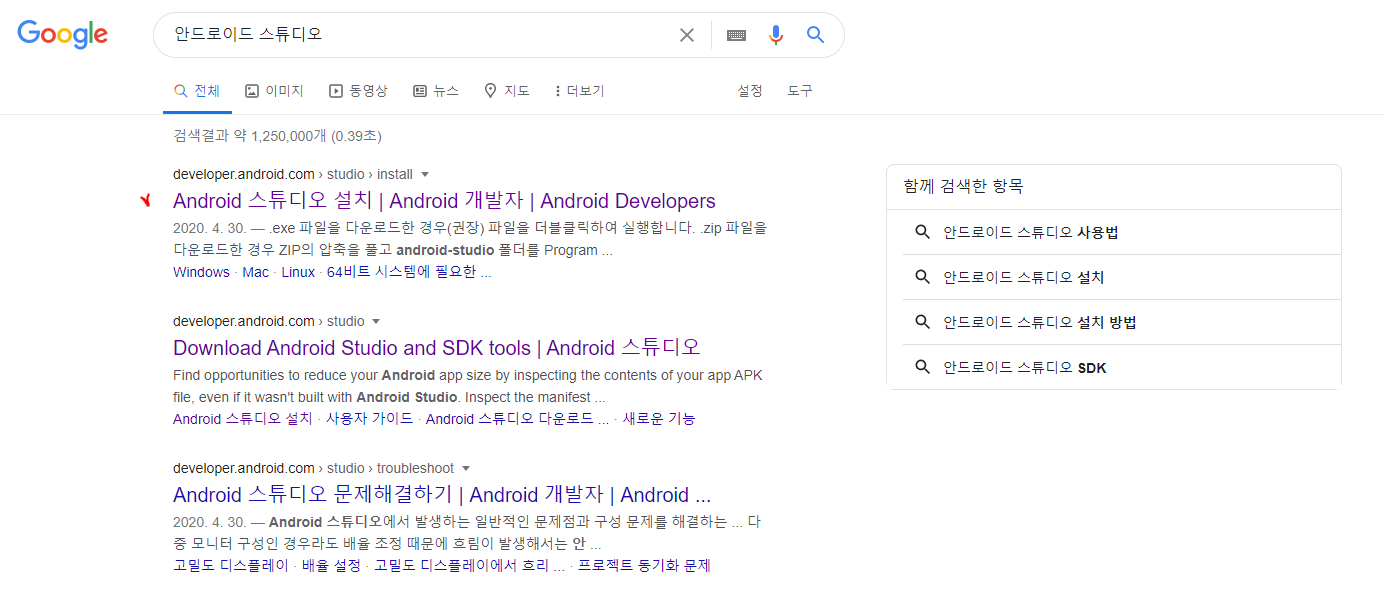Image resolution: width=1384 pixels, height=591 pixels.
Task: Follow '64비트 시스템에 필요한' sitelink
Action: tap(409, 272)
